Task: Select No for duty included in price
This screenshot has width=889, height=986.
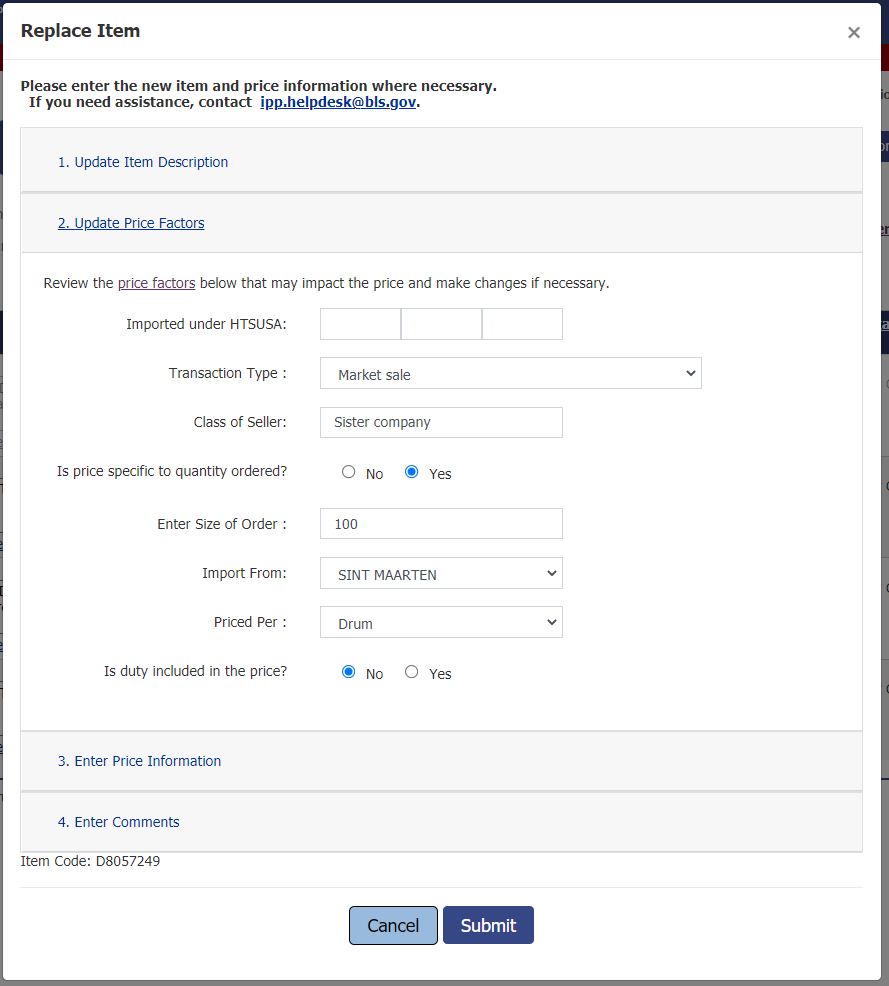Action: [x=349, y=672]
